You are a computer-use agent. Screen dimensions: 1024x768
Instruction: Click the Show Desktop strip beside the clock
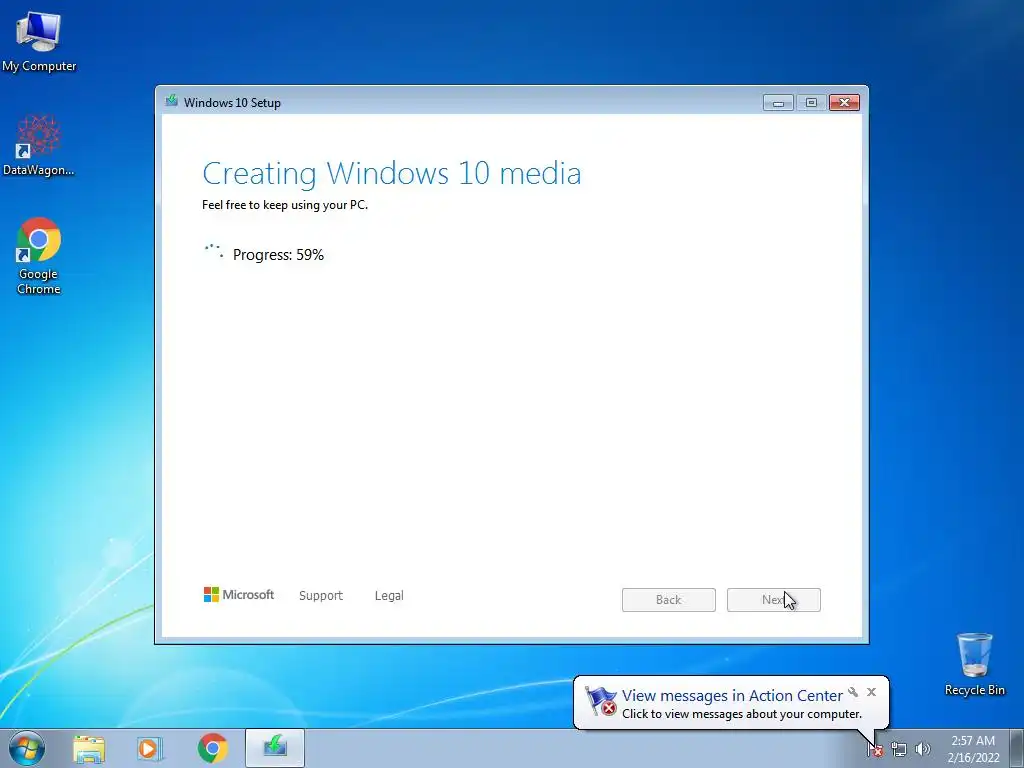[1017, 748]
